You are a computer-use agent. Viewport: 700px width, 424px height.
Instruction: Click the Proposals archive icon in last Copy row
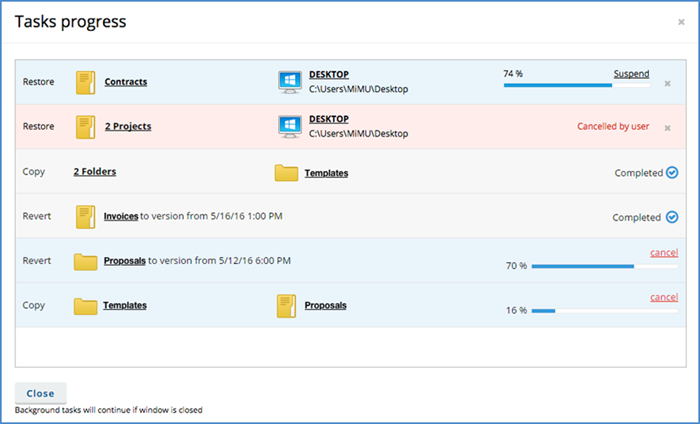click(287, 306)
